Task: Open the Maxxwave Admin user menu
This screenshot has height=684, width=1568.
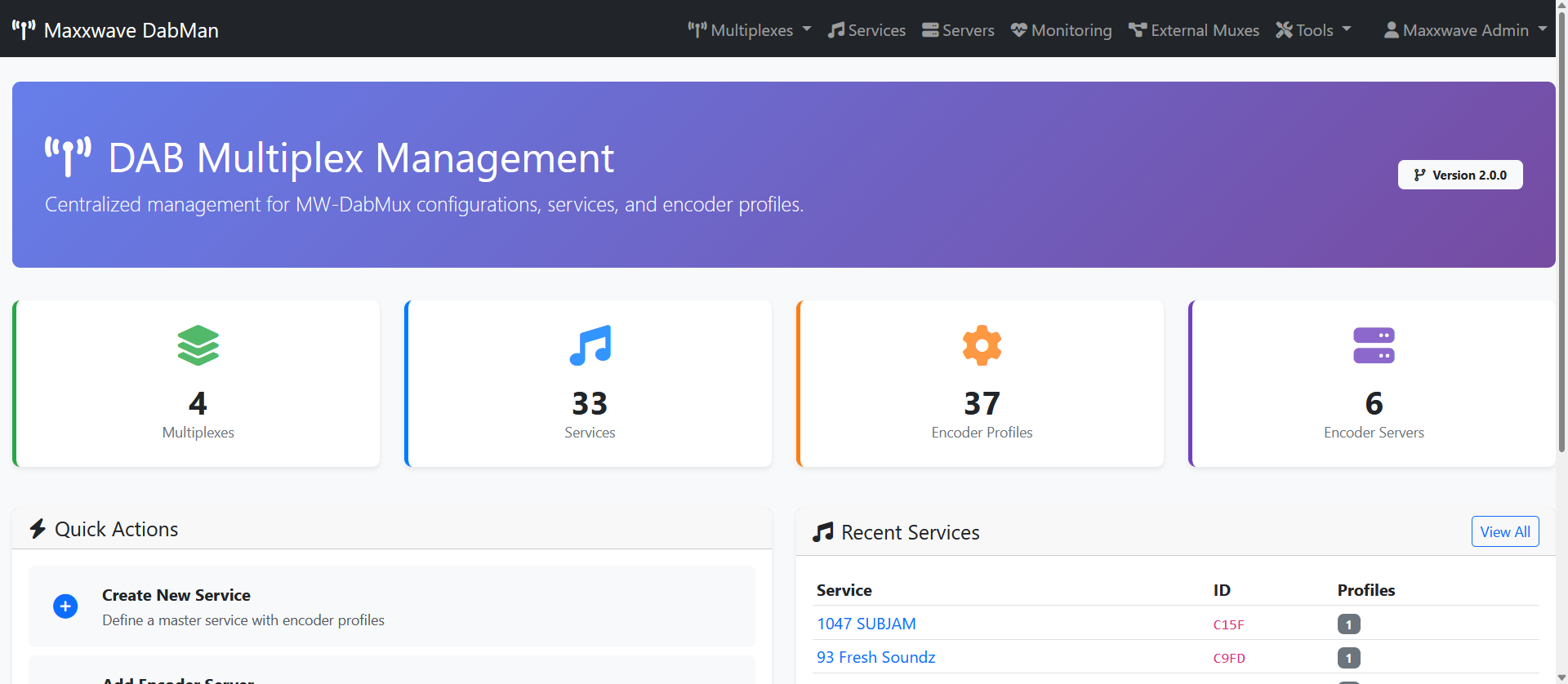Action: pos(1465,30)
